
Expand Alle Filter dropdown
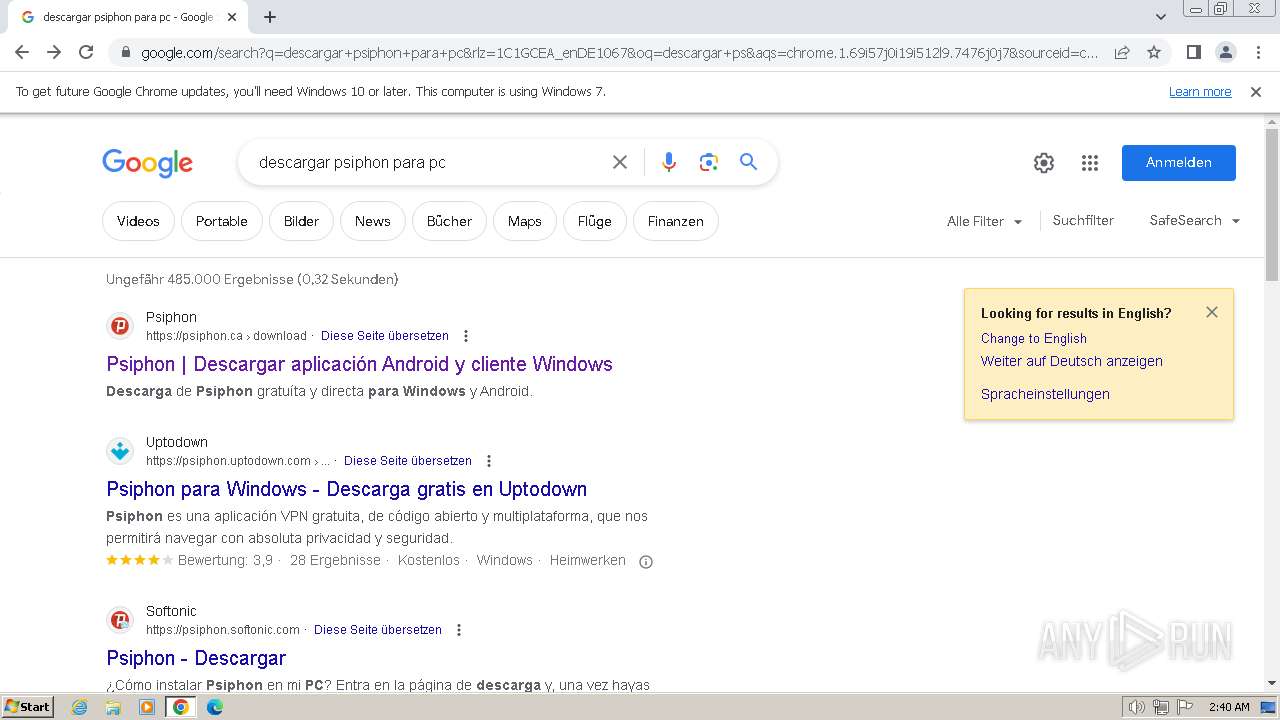(x=985, y=221)
